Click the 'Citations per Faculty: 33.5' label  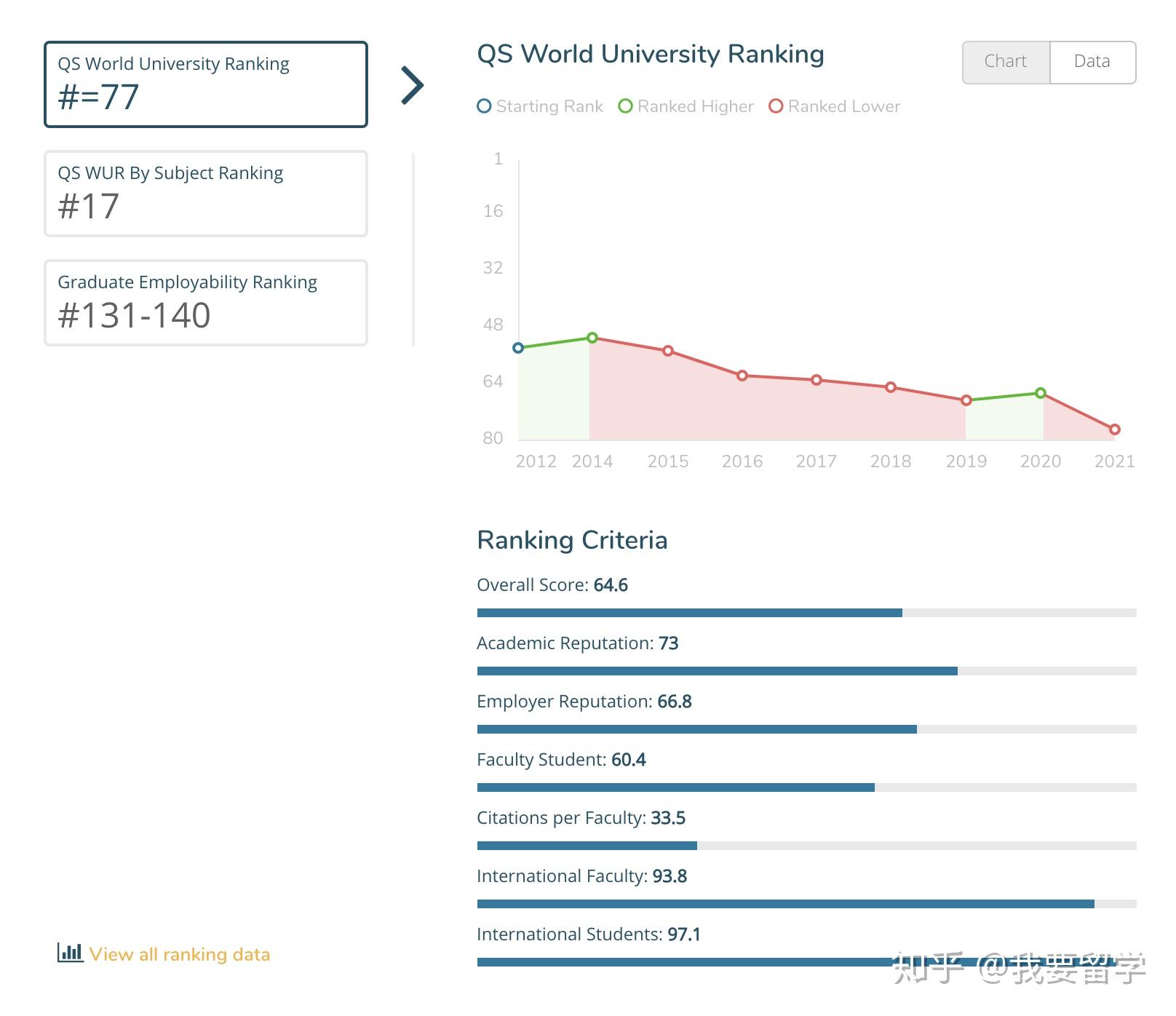[x=581, y=818]
